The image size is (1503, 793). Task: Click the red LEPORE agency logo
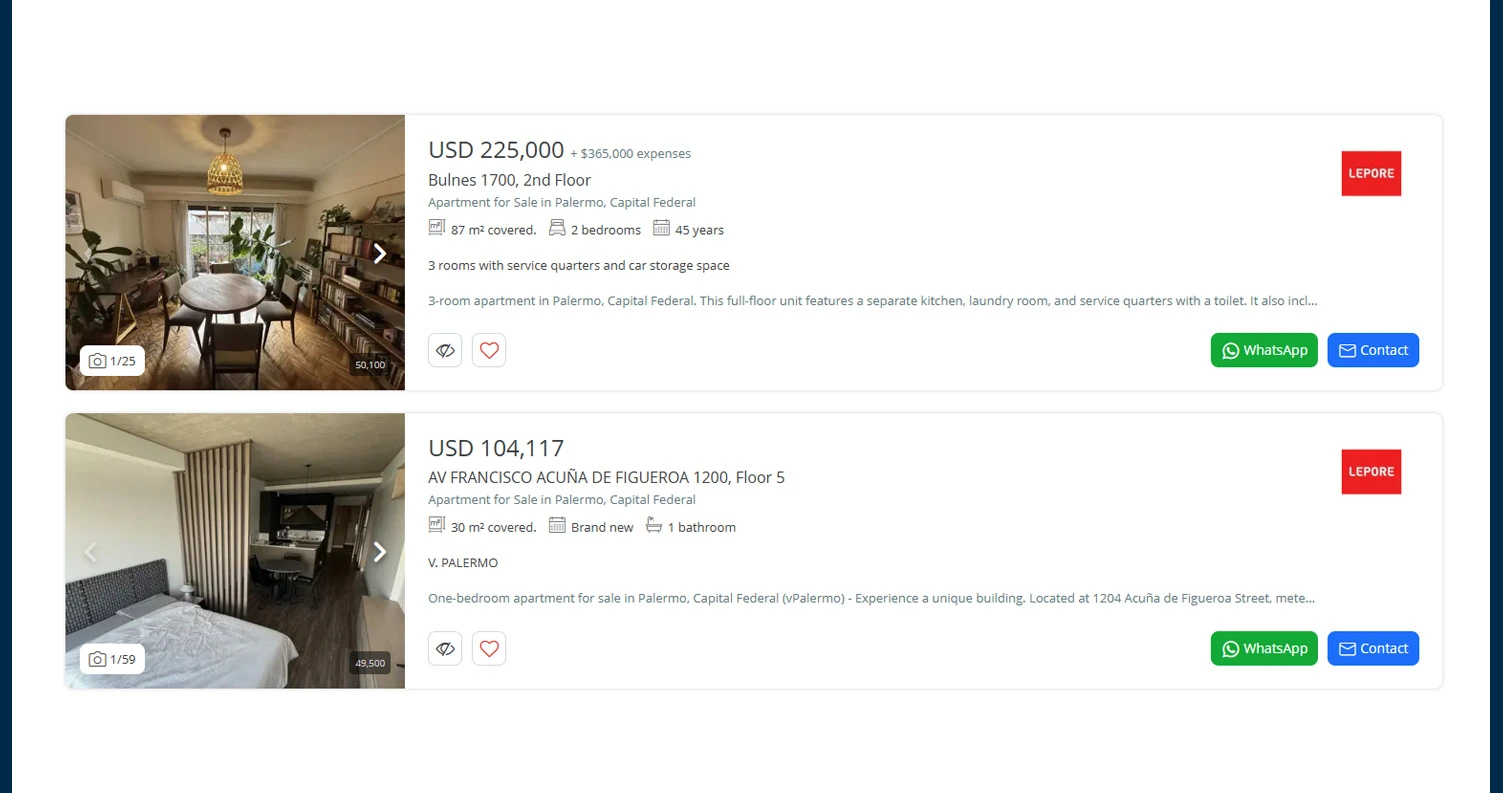pyautogui.click(x=1370, y=173)
